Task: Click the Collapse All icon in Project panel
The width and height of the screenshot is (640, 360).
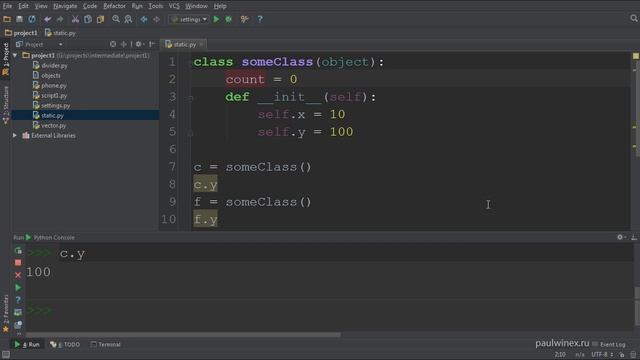Action: coord(124,44)
